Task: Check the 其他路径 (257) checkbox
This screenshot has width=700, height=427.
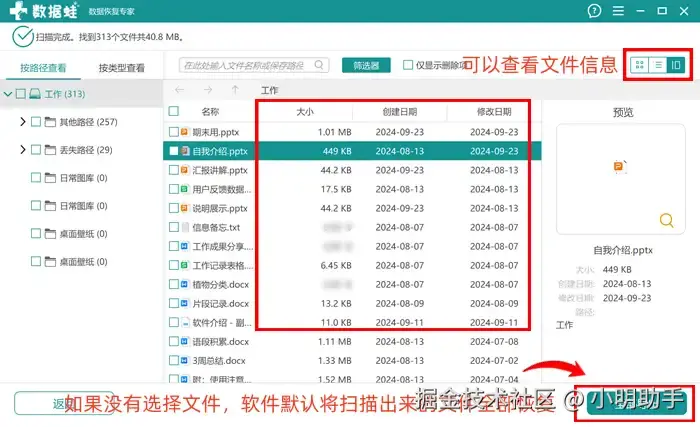Action: 36,122
